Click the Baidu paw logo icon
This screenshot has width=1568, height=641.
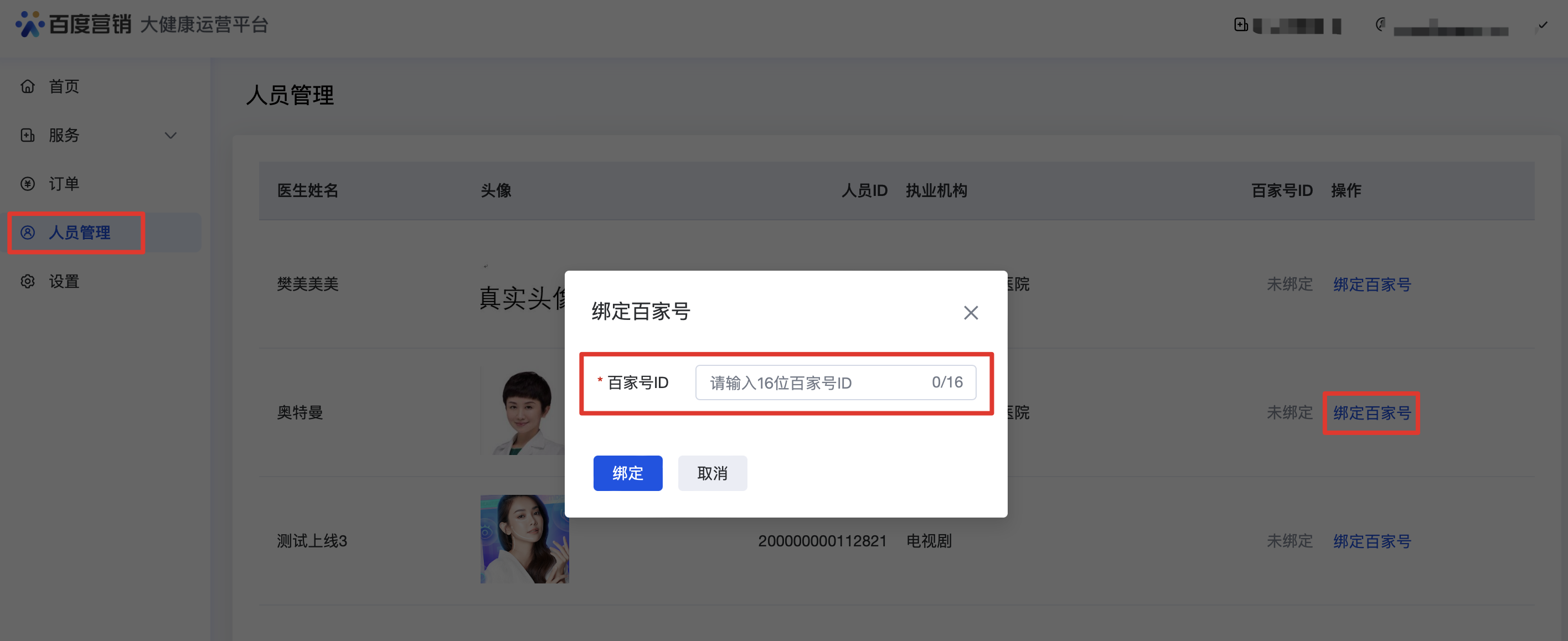(x=29, y=24)
